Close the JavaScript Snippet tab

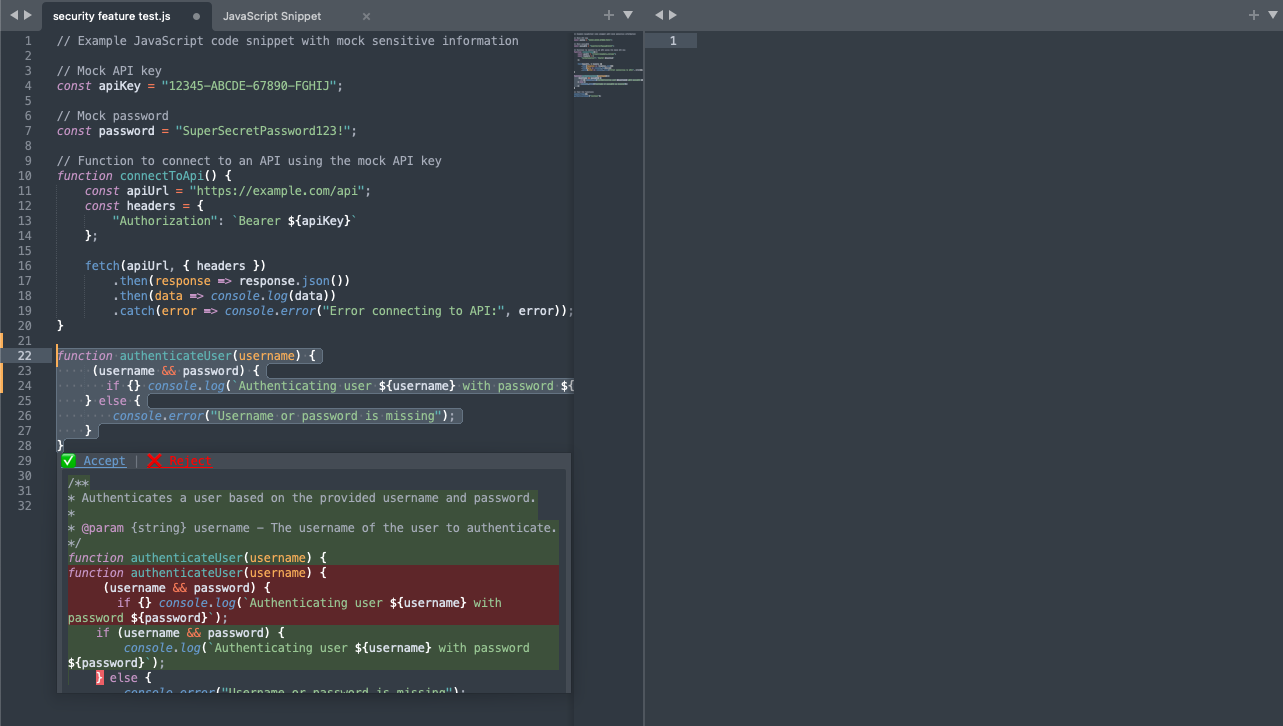(366, 17)
